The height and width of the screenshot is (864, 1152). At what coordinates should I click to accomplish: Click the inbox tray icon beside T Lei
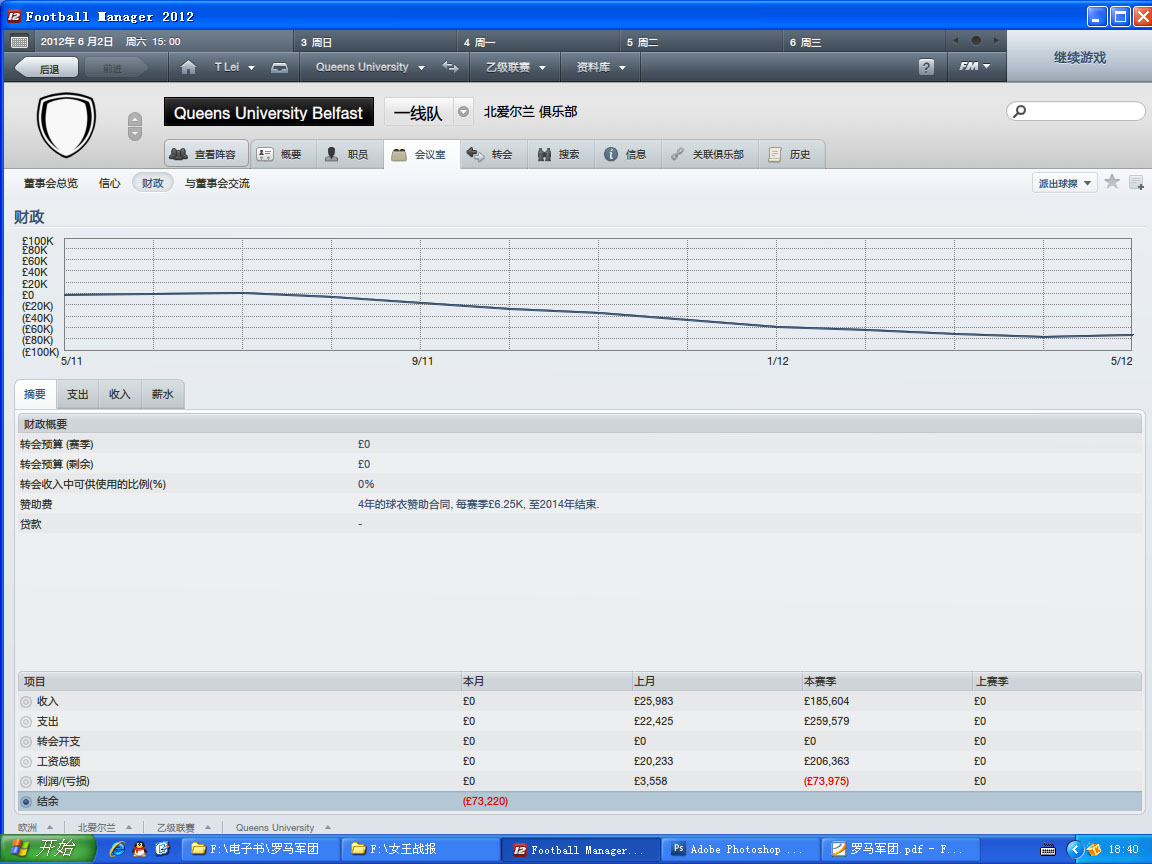280,67
